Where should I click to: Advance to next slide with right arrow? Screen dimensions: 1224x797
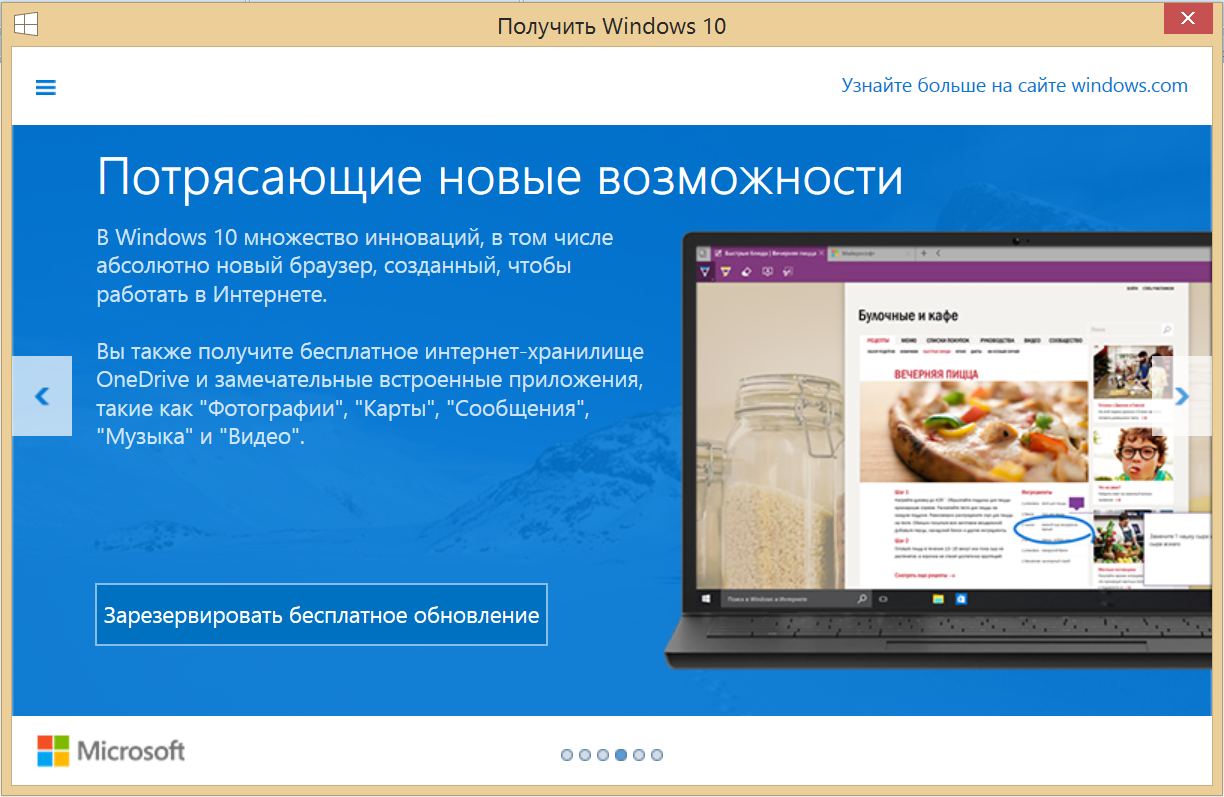[1182, 396]
